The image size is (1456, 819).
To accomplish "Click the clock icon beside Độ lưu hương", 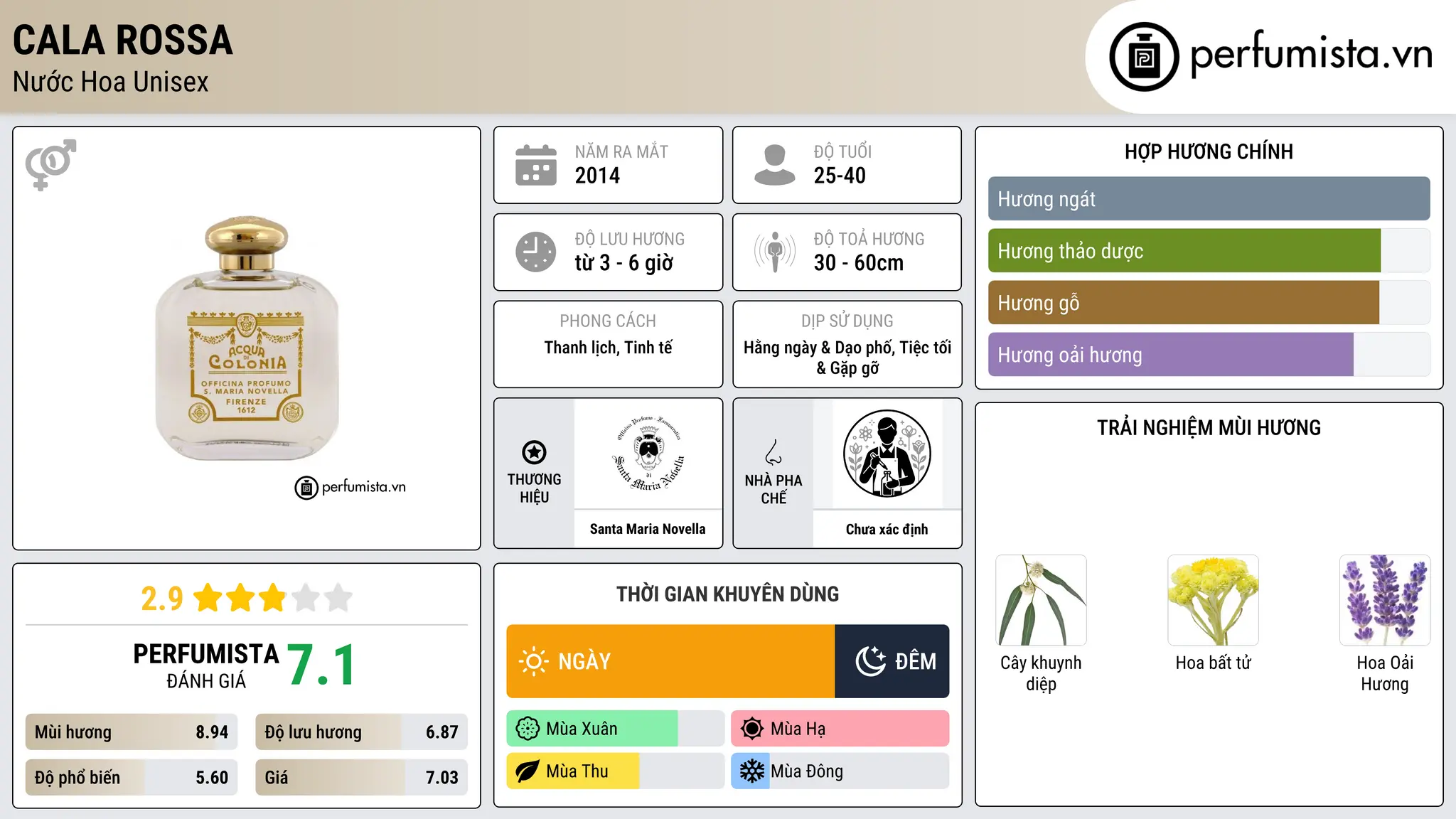I will click(536, 252).
